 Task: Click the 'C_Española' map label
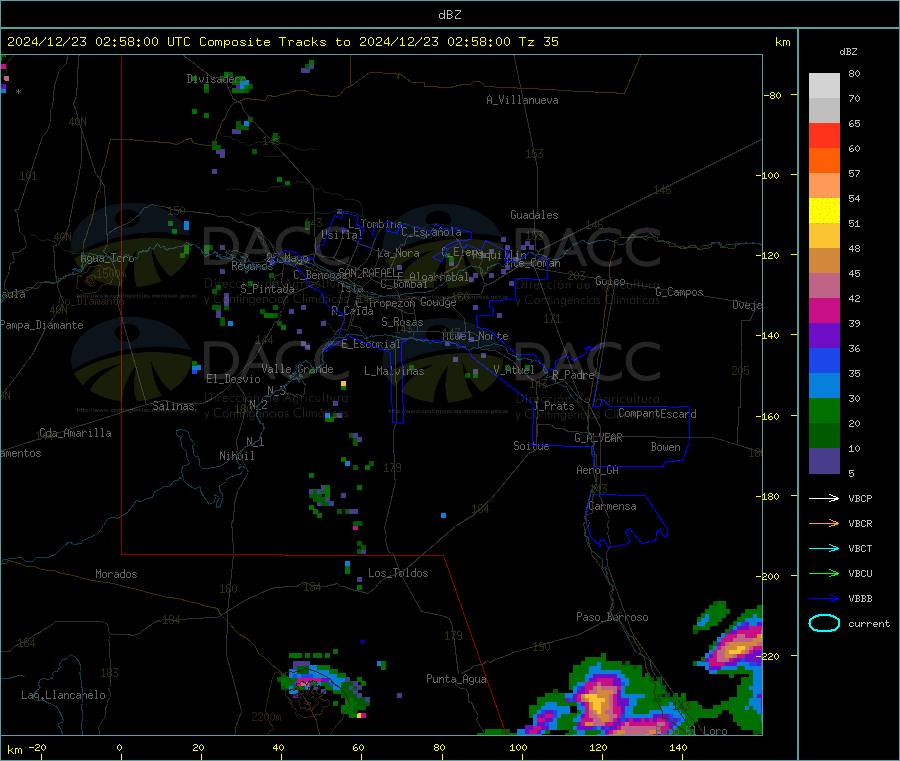(431, 232)
